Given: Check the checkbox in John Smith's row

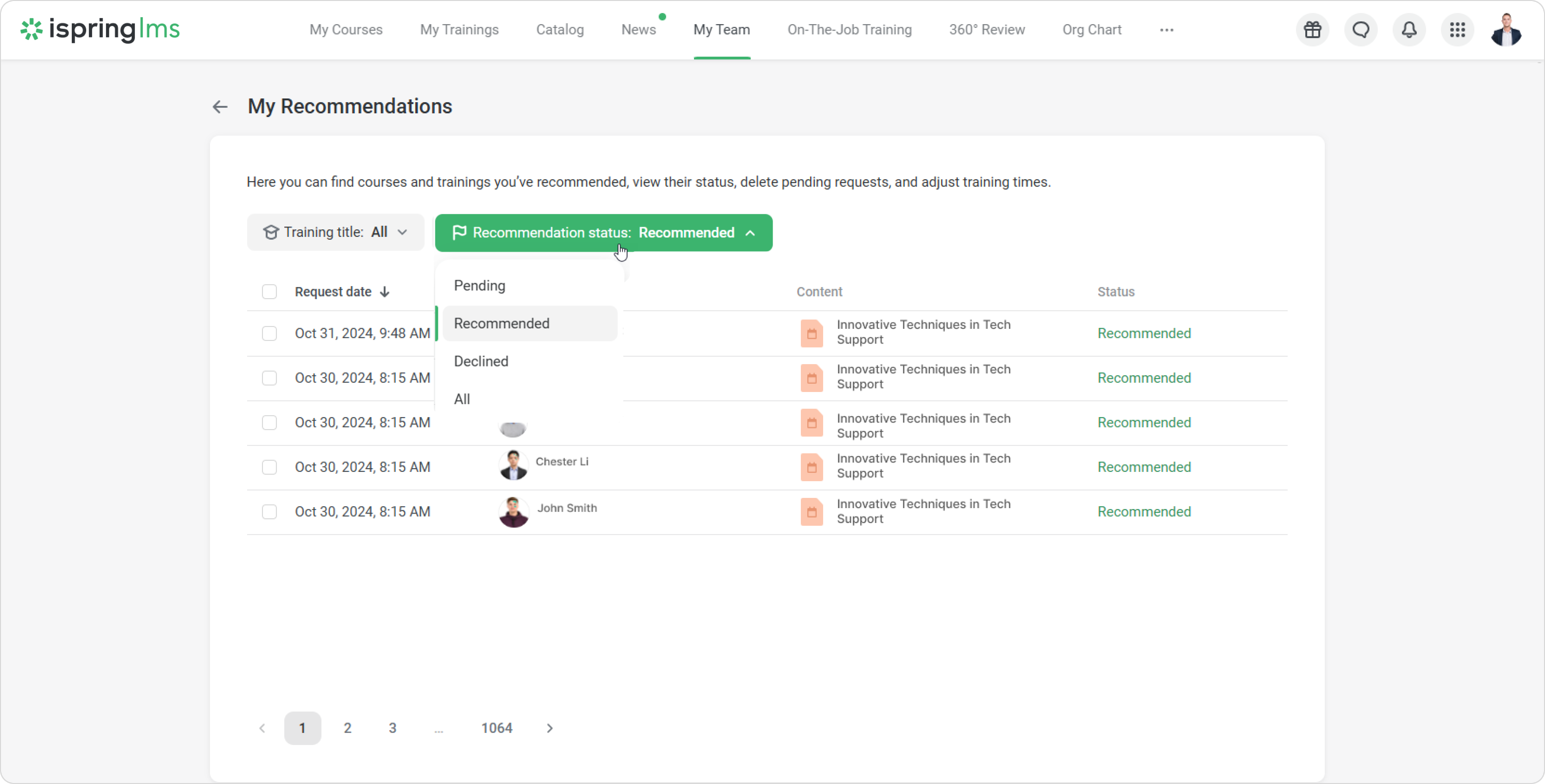Looking at the screenshot, I should (x=269, y=512).
